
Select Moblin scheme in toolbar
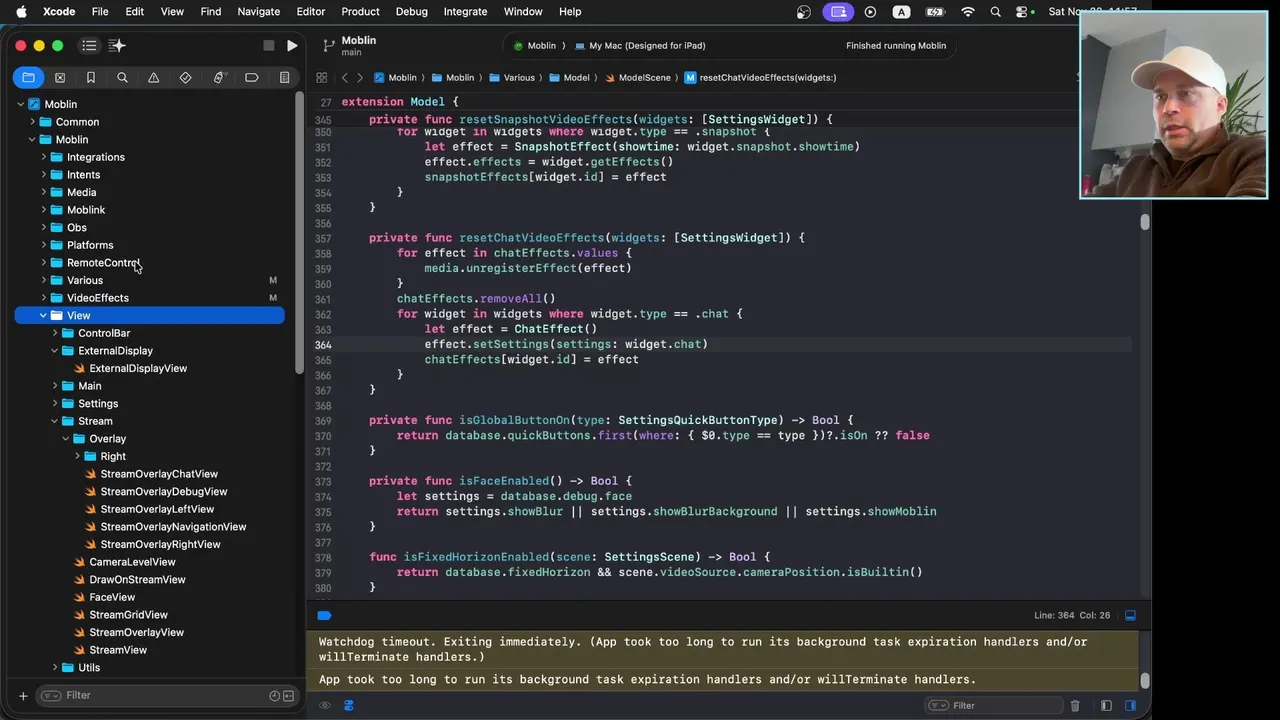coord(535,46)
